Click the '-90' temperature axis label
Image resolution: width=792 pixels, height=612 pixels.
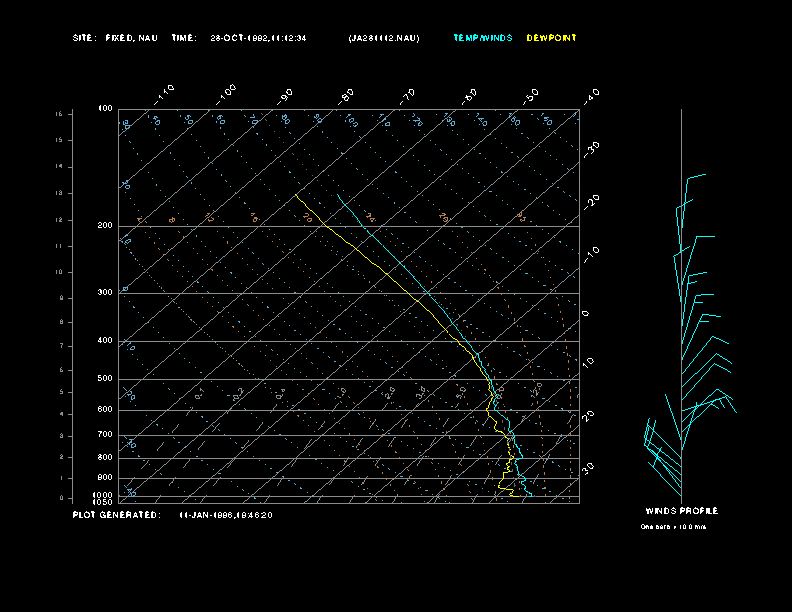click(285, 96)
